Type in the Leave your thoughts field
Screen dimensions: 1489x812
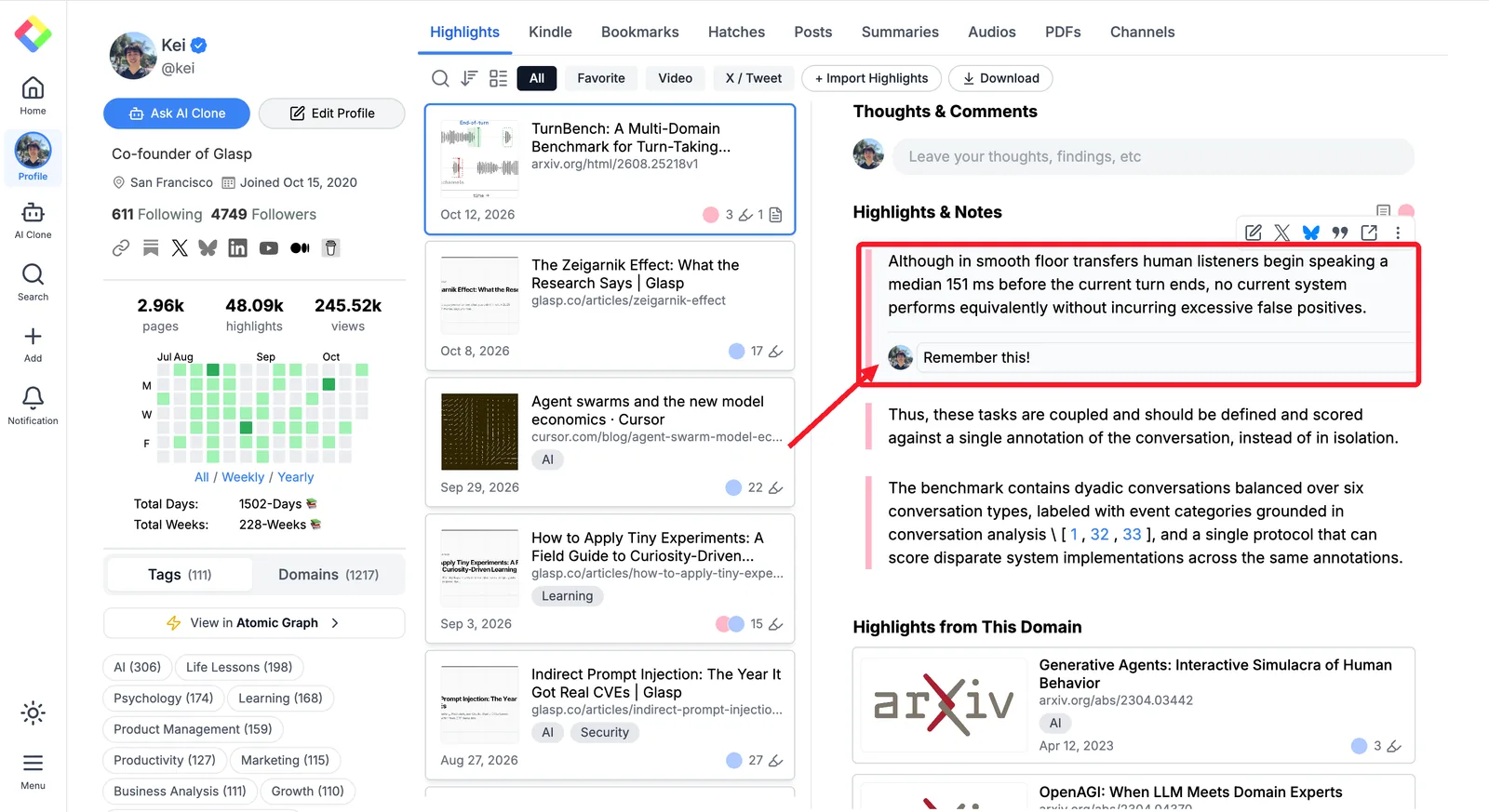tap(1153, 156)
